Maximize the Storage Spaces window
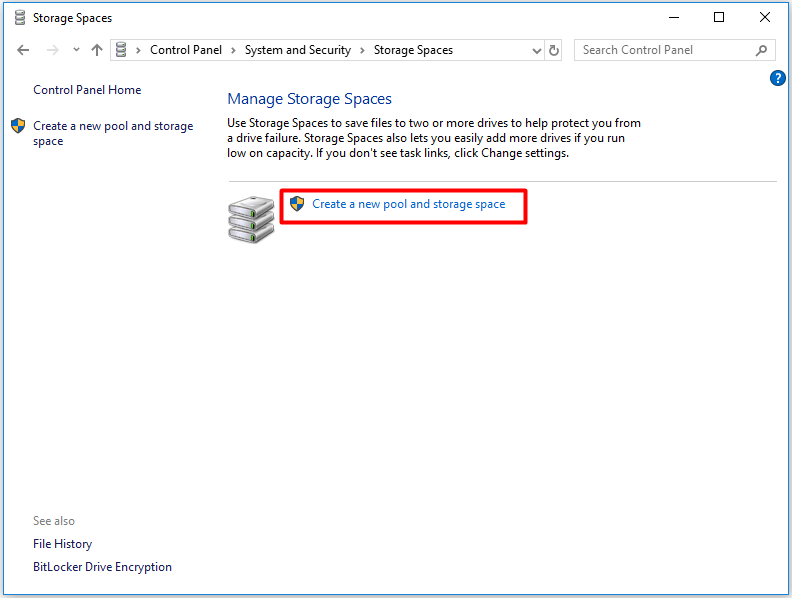 pos(719,18)
